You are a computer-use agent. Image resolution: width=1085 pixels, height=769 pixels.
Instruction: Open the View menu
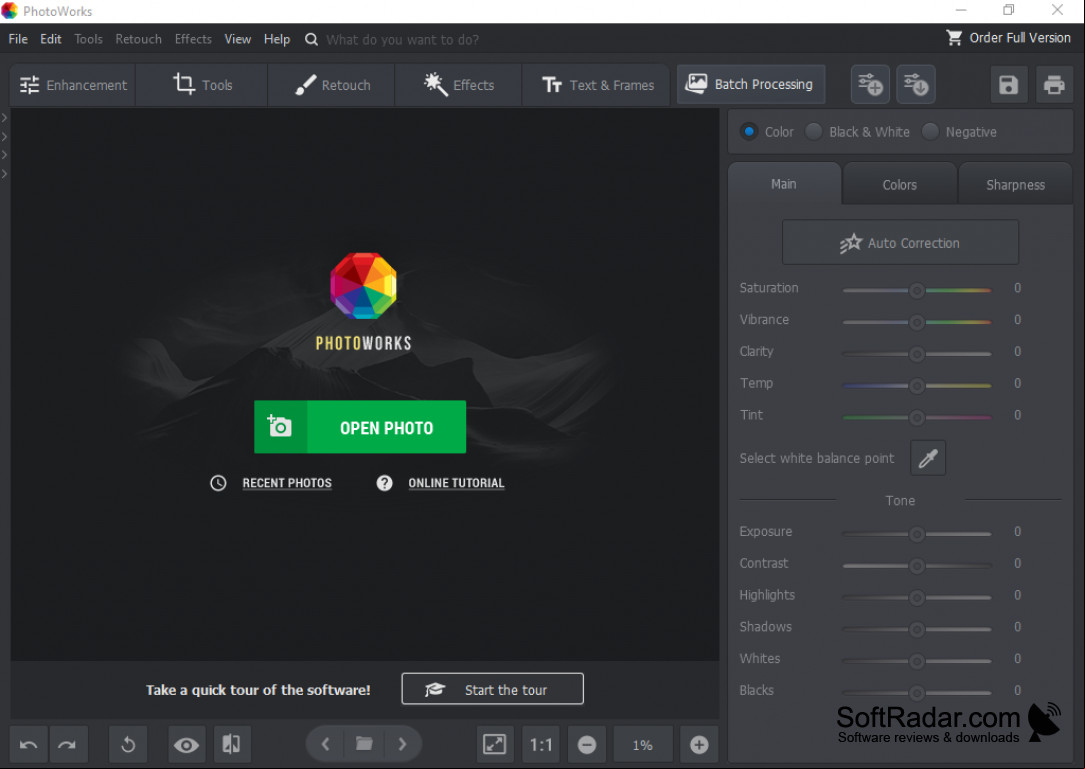[x=237, y=39]
